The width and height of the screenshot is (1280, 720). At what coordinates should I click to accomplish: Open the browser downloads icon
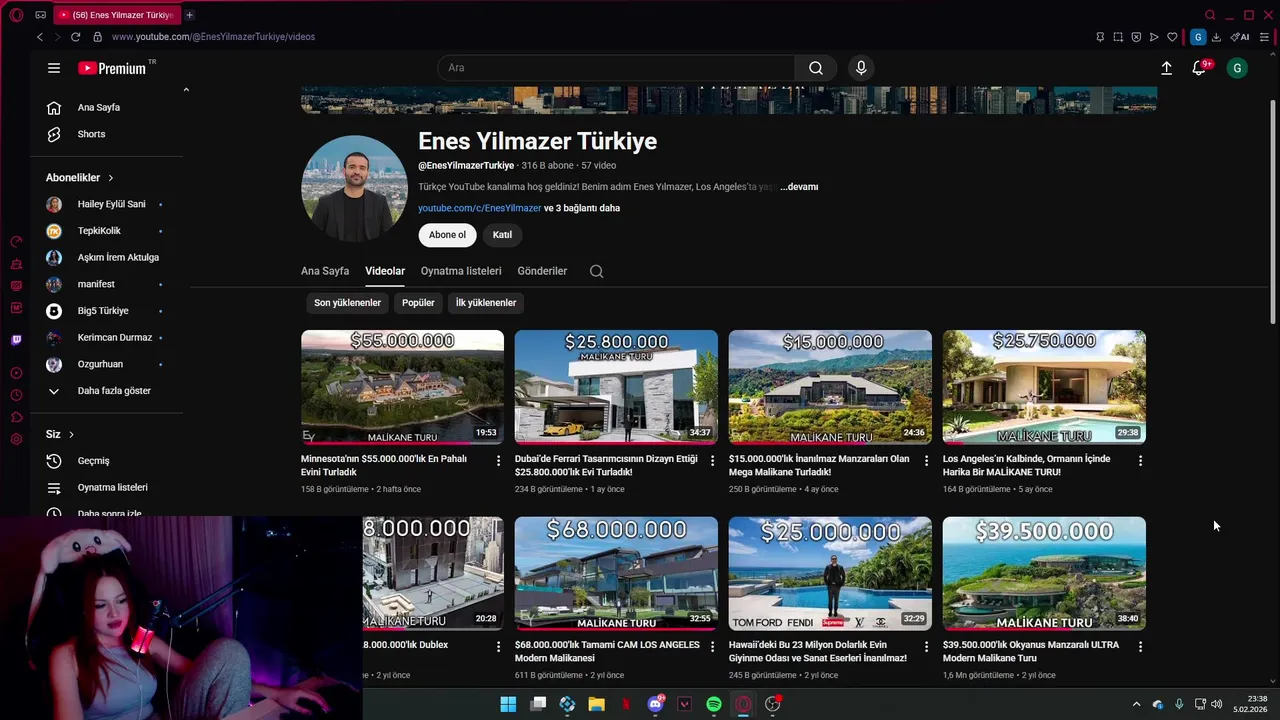pos(1216,37)
